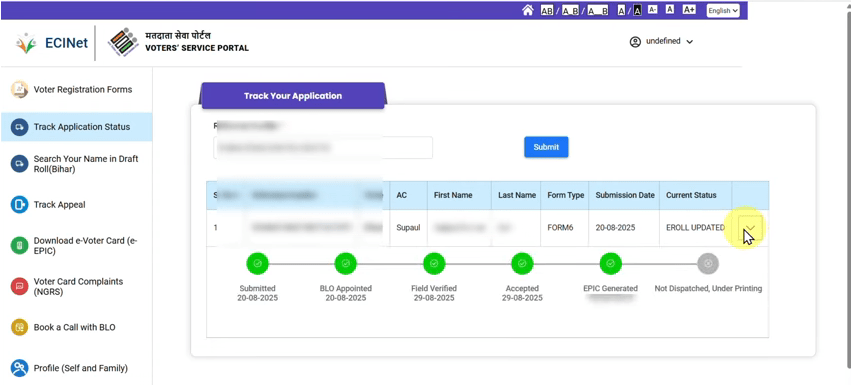Viewport: 851px width, 385px height.
Task: Click the BLO Appointed green status circle
Action: (346, 263)
